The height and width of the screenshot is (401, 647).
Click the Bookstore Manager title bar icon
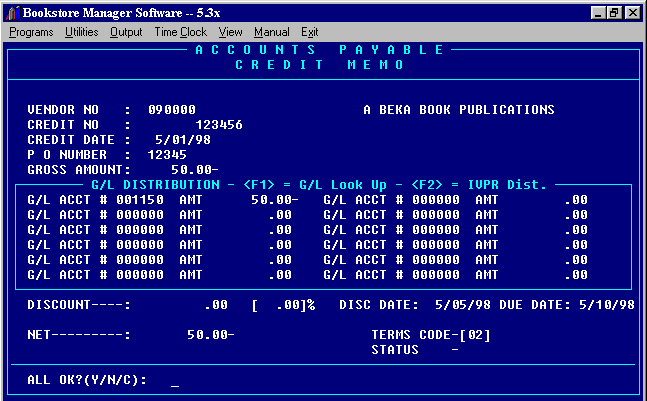[x=11, y=12]
